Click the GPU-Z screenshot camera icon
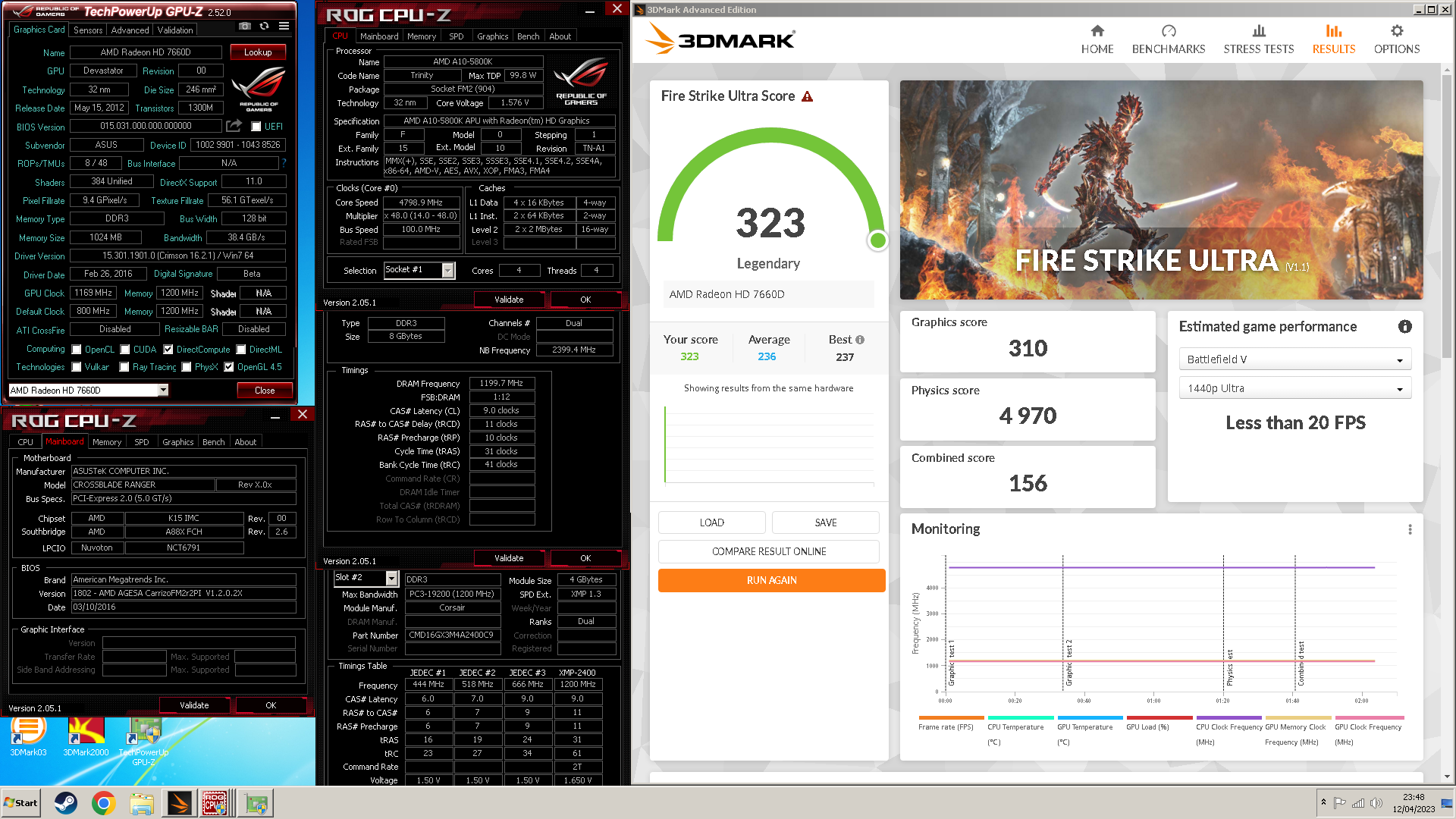 coord(244,27)
